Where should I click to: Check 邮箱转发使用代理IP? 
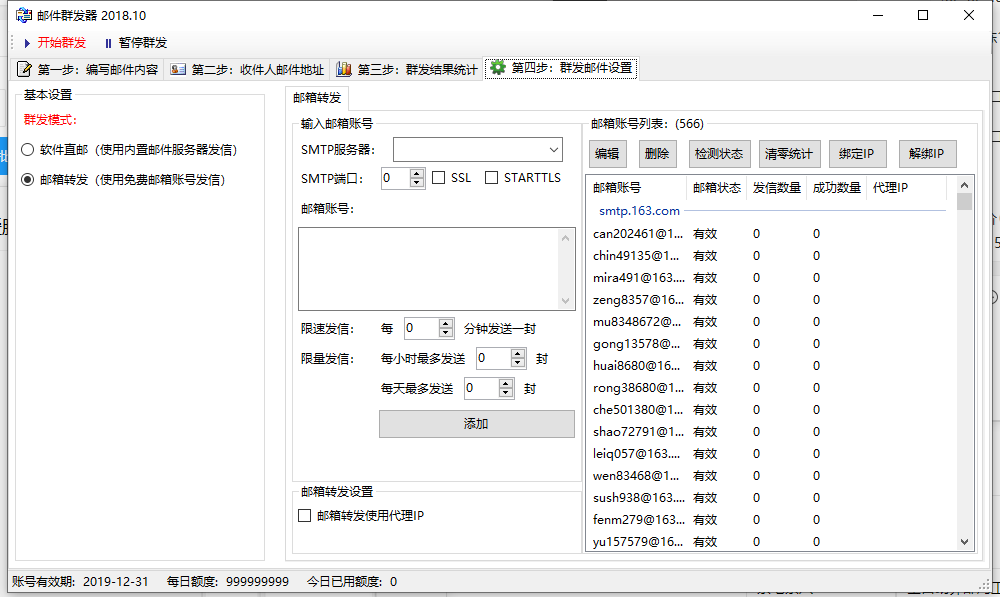click(305, 515)
